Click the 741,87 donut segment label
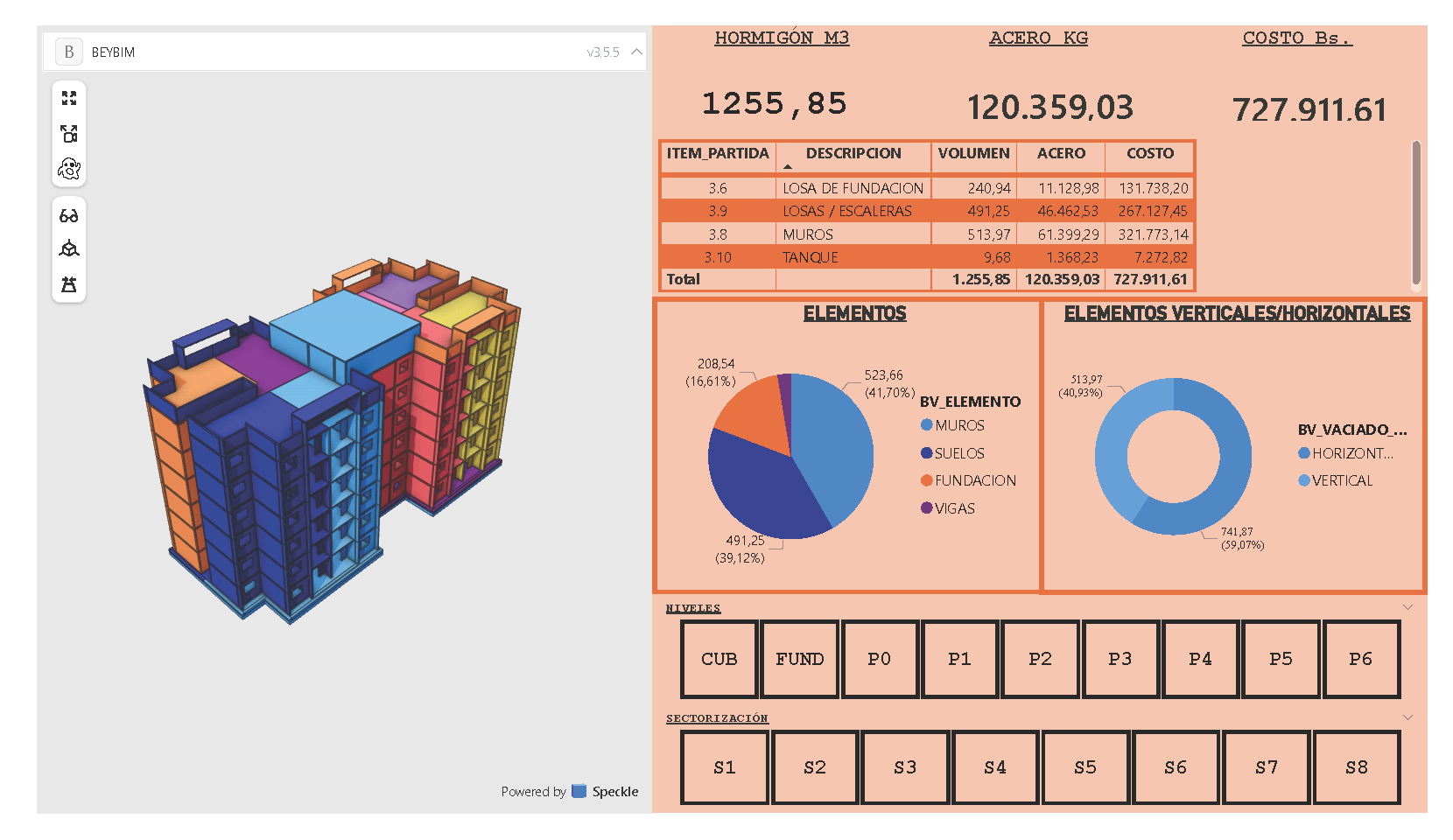 1242,537
